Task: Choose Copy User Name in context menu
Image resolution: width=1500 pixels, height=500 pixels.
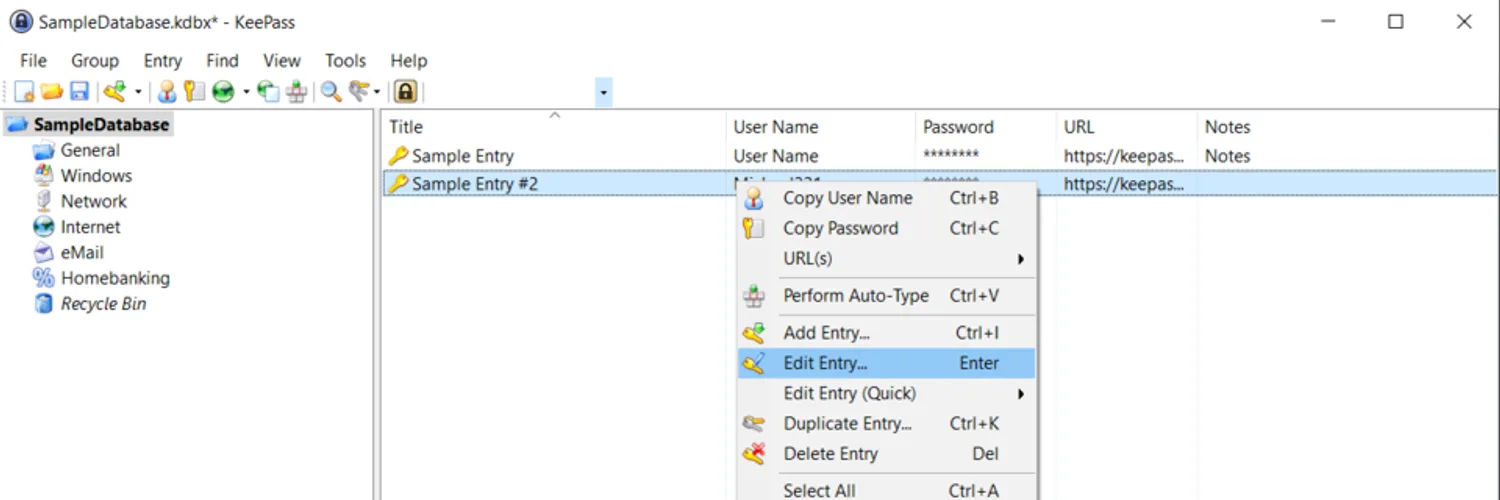Action: [x=887, y=198]
